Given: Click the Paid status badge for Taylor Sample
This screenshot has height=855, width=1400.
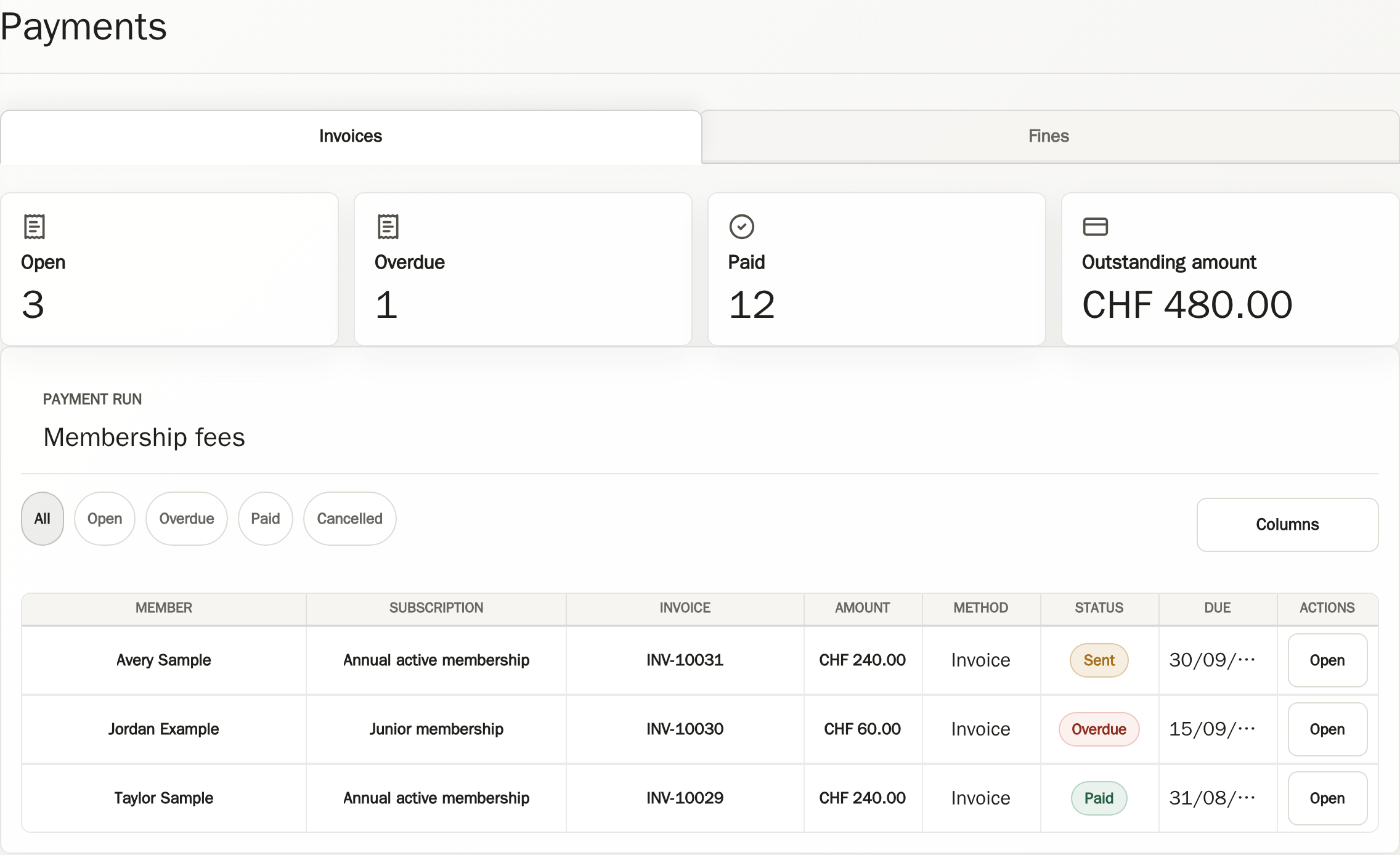Looking at the screenshot, I should [x=1099, y=798].
